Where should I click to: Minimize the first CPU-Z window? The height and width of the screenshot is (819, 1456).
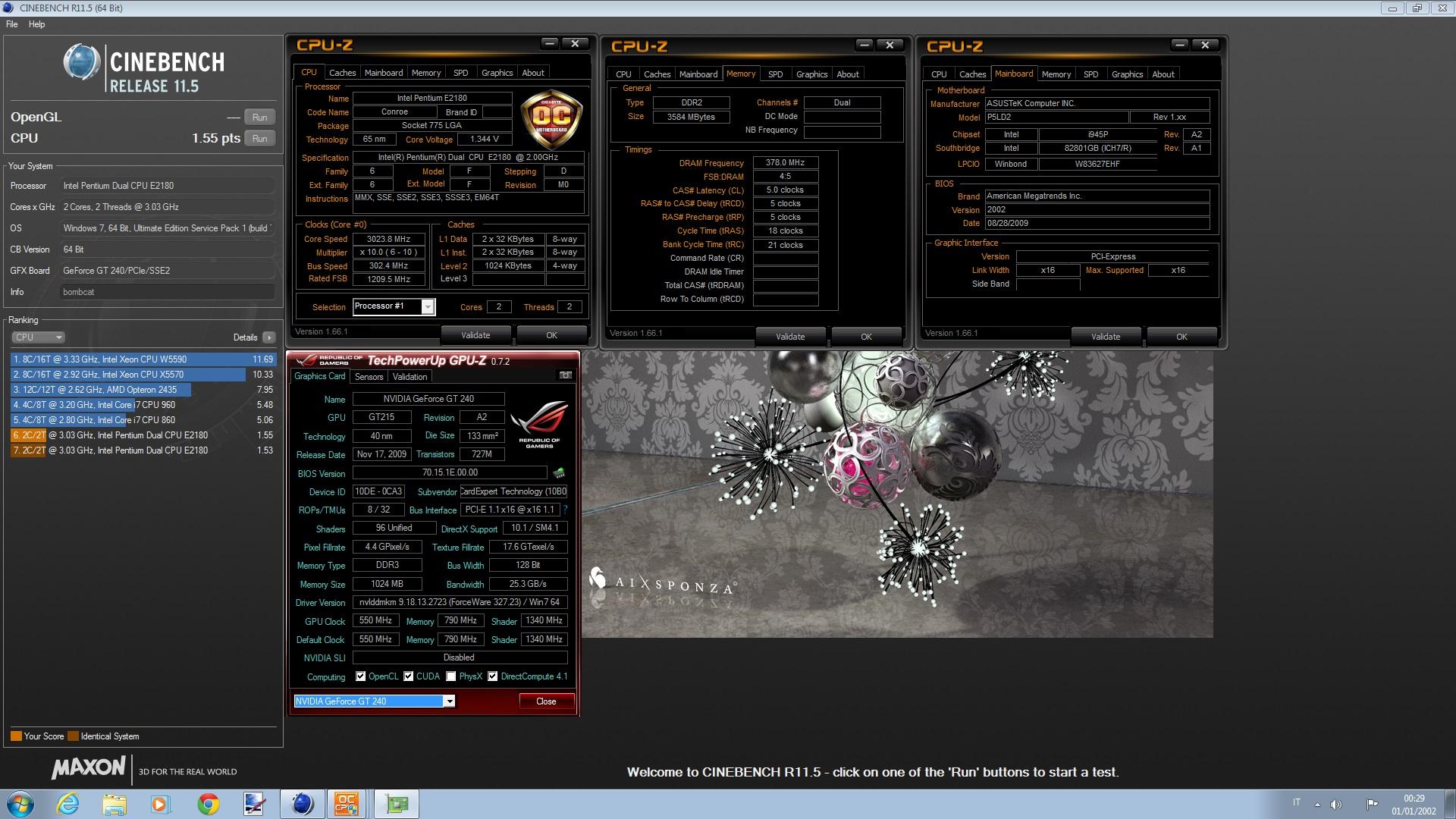[550, 44]
